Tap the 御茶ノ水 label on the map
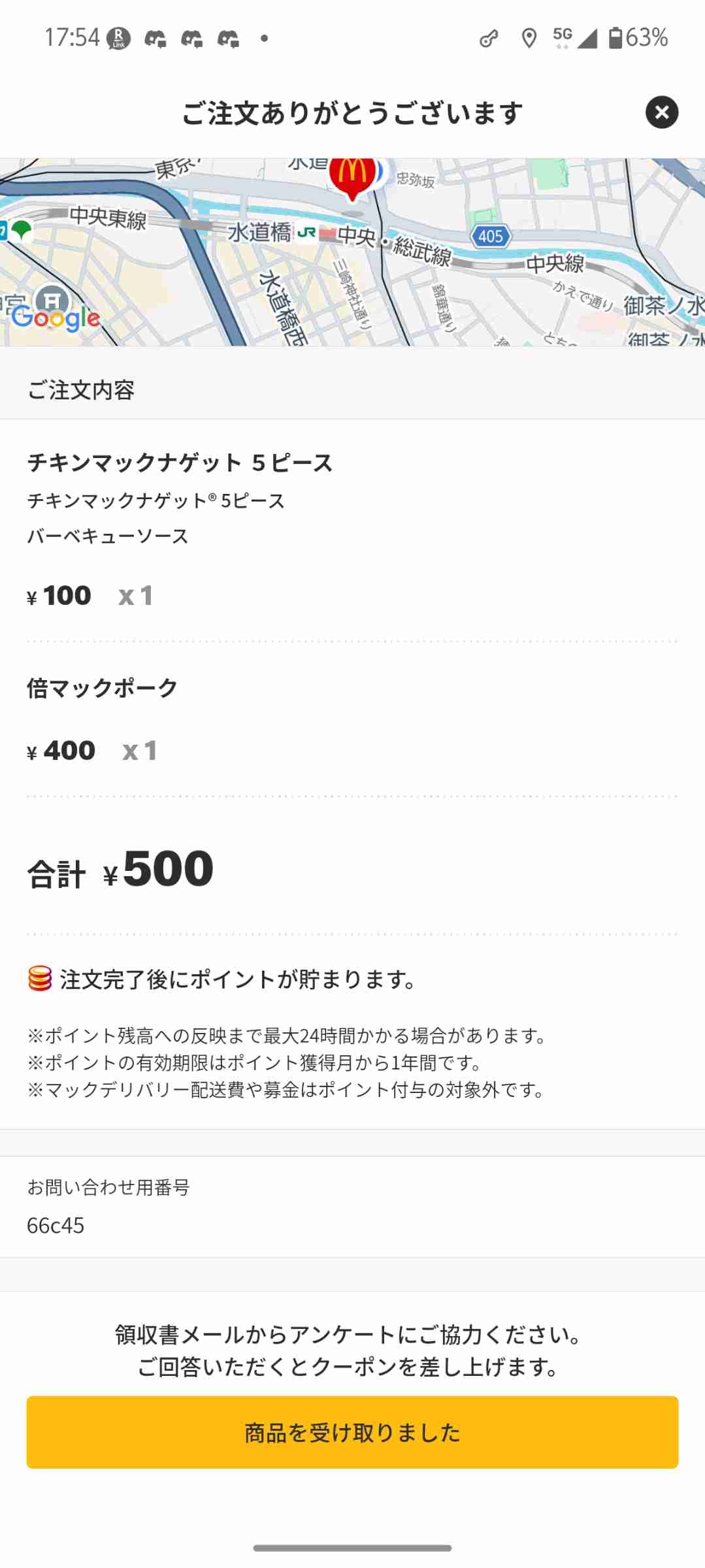 point(663,305)
